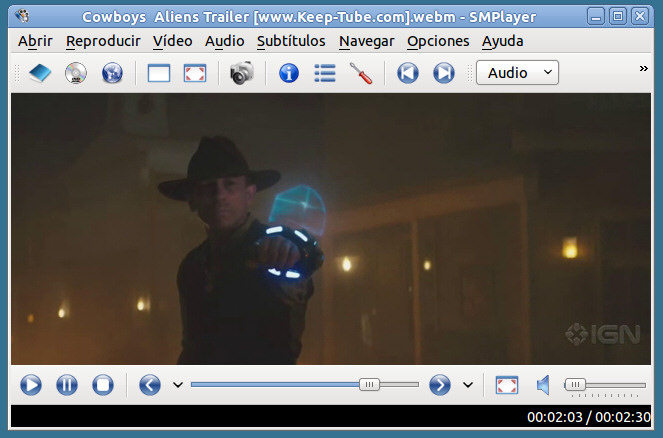Toggle compact mode window icon
This screenshot has height=438, width=663.
[x=159, y=73]
